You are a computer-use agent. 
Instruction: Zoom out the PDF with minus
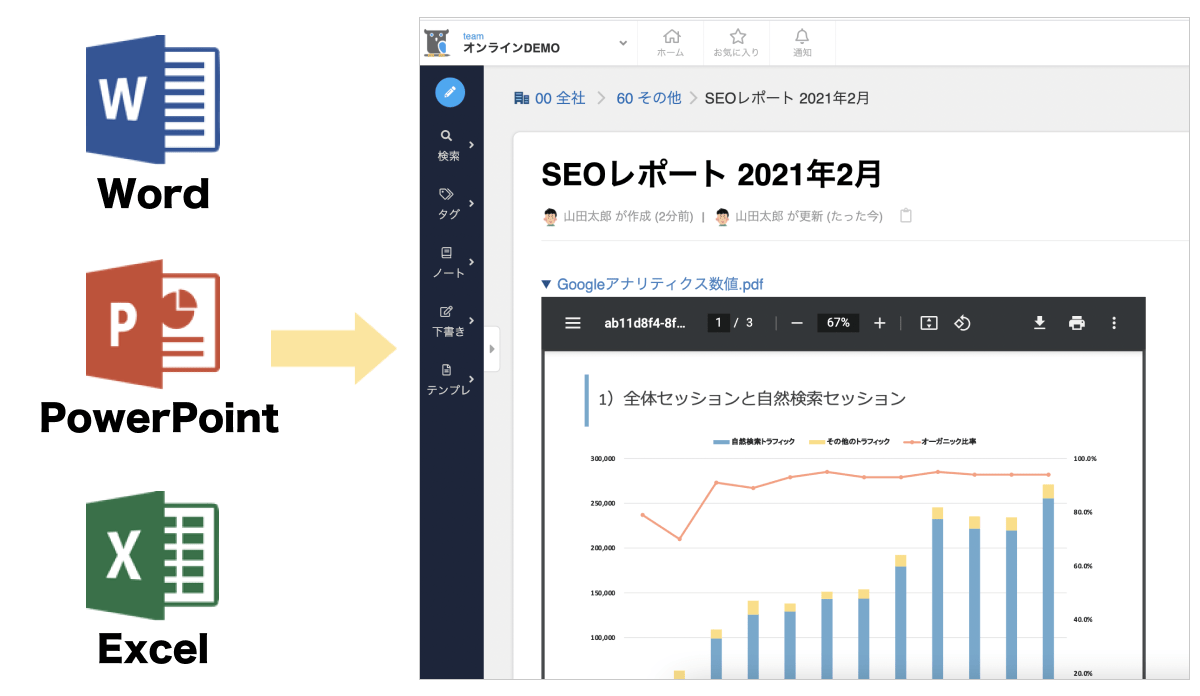[x=797, y=323]
